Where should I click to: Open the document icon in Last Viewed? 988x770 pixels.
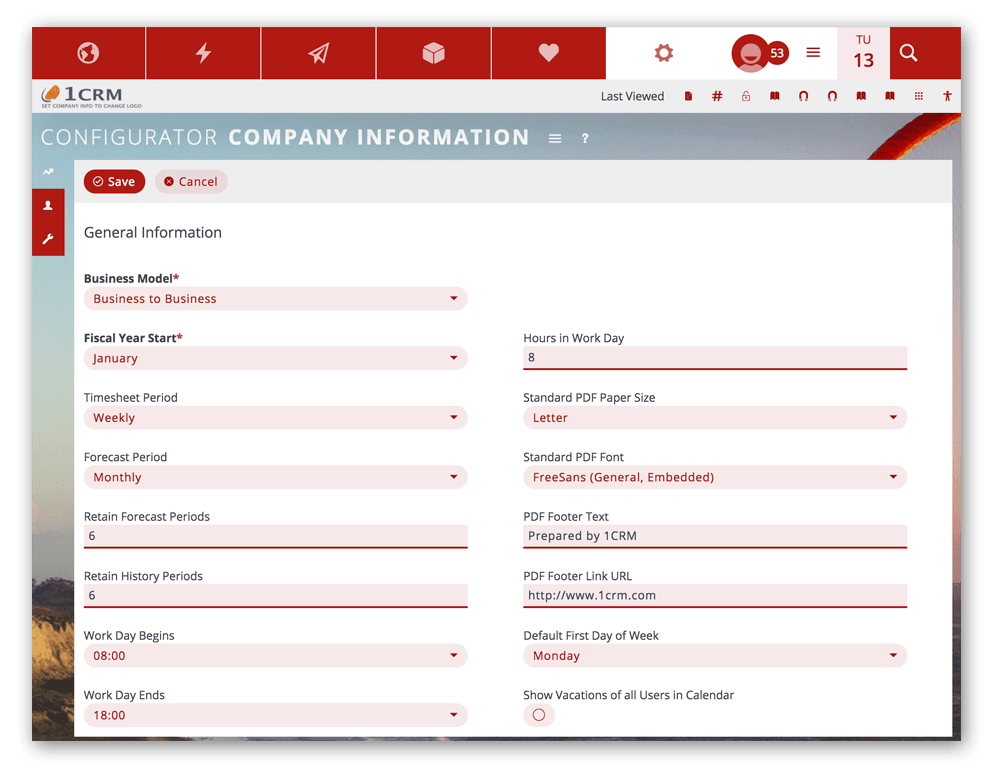(x=688, y=96)
